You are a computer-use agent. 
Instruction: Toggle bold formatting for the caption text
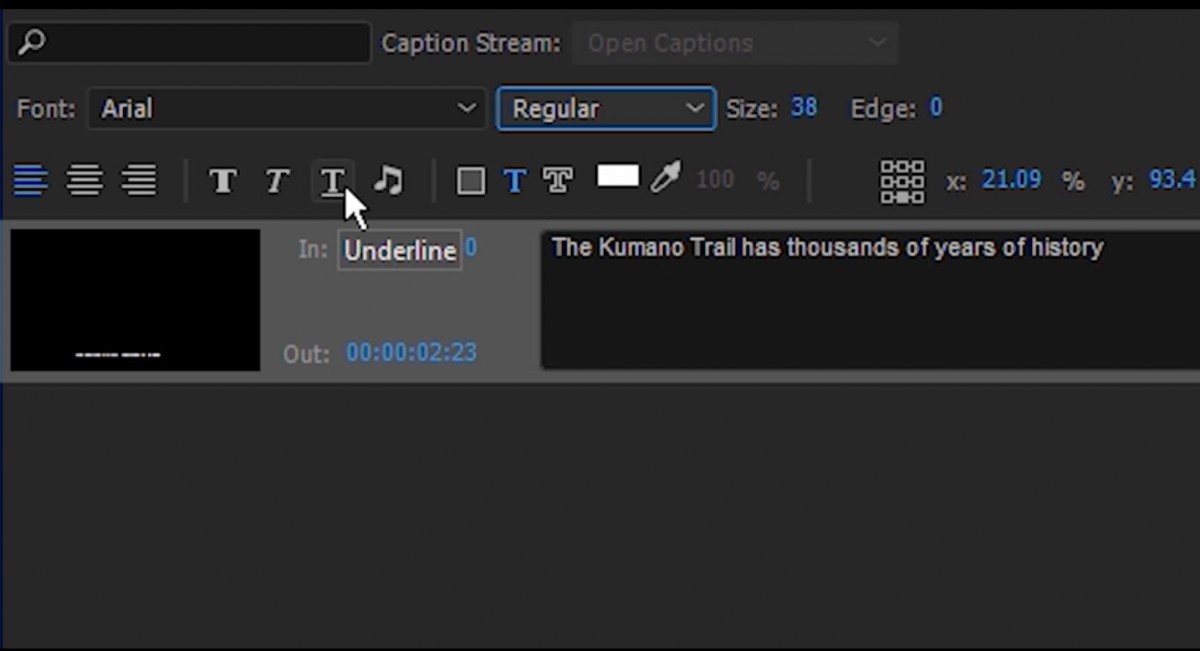pos(222,181)
